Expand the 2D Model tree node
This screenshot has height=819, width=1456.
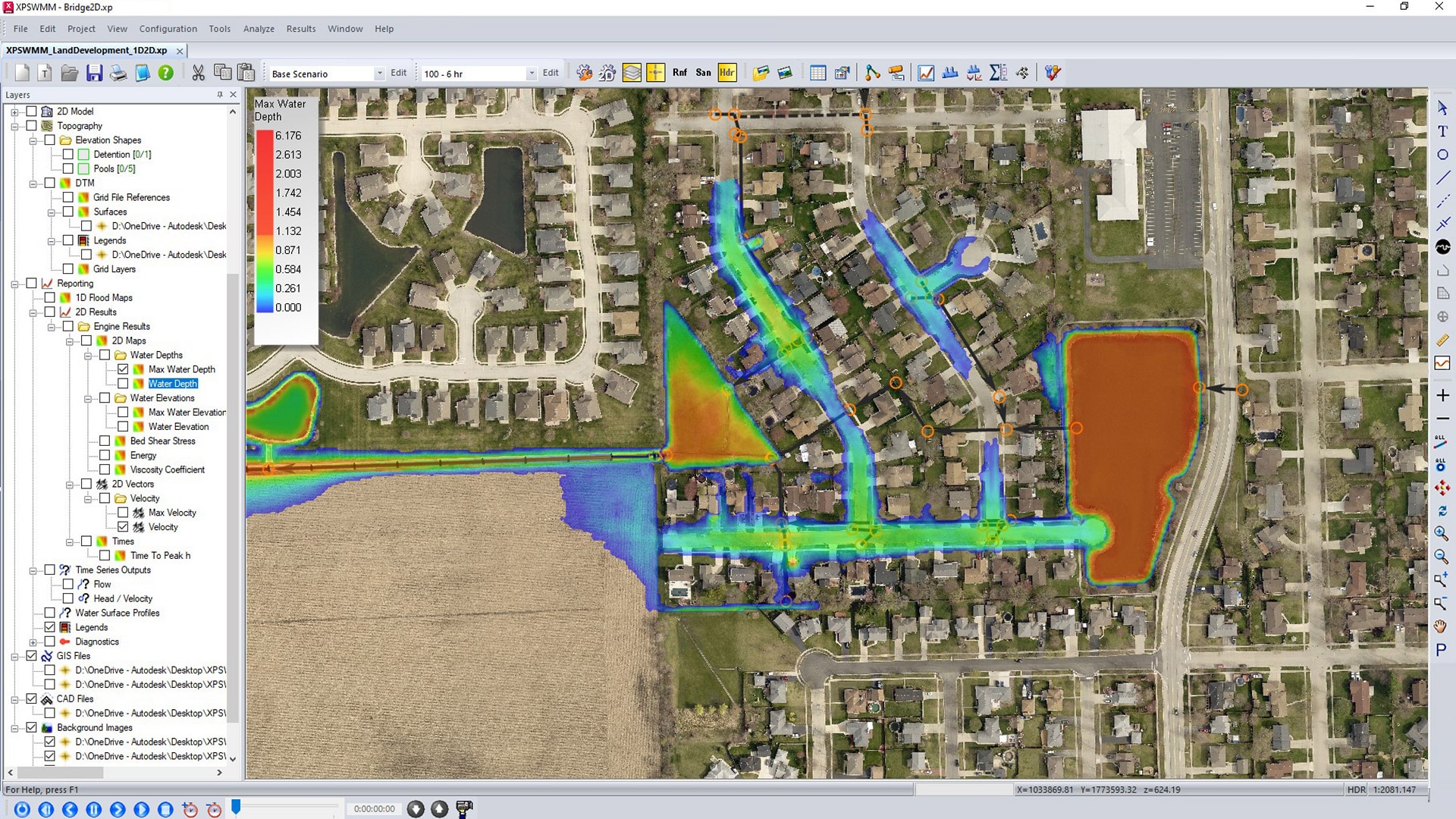[x=14, y=111]
